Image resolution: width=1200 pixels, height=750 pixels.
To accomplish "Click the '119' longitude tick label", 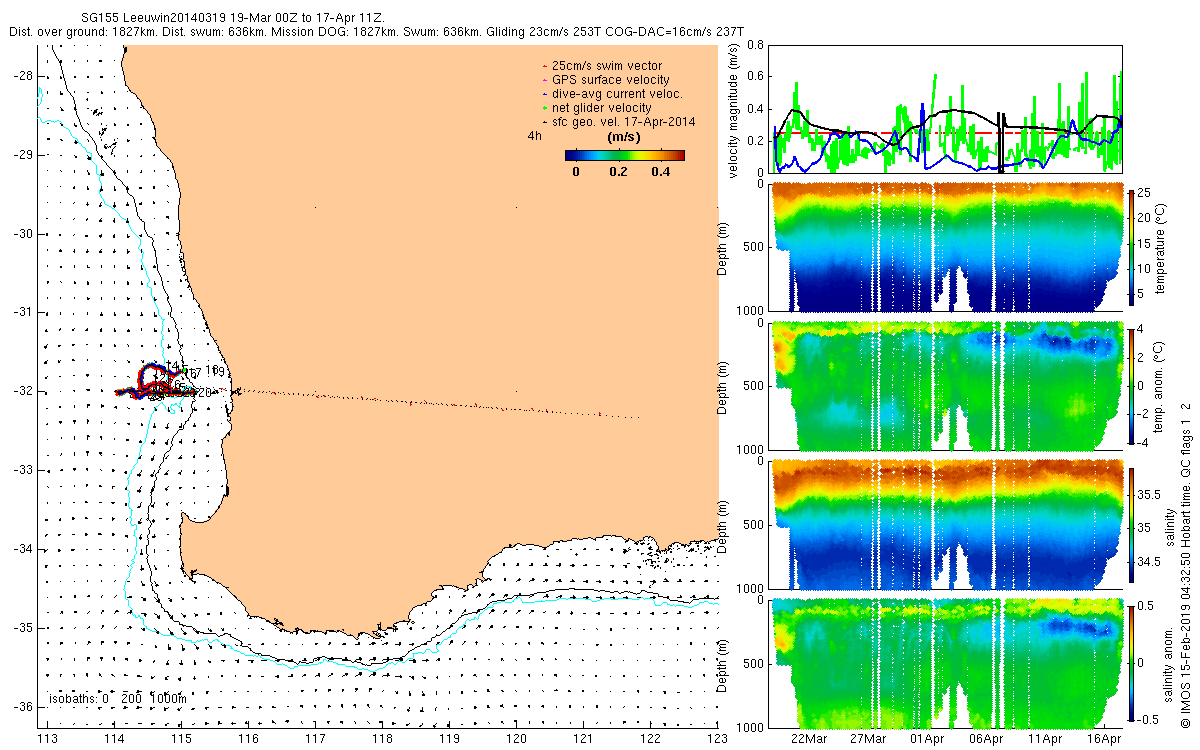I will pyautogui.click(x=450, y=738).
